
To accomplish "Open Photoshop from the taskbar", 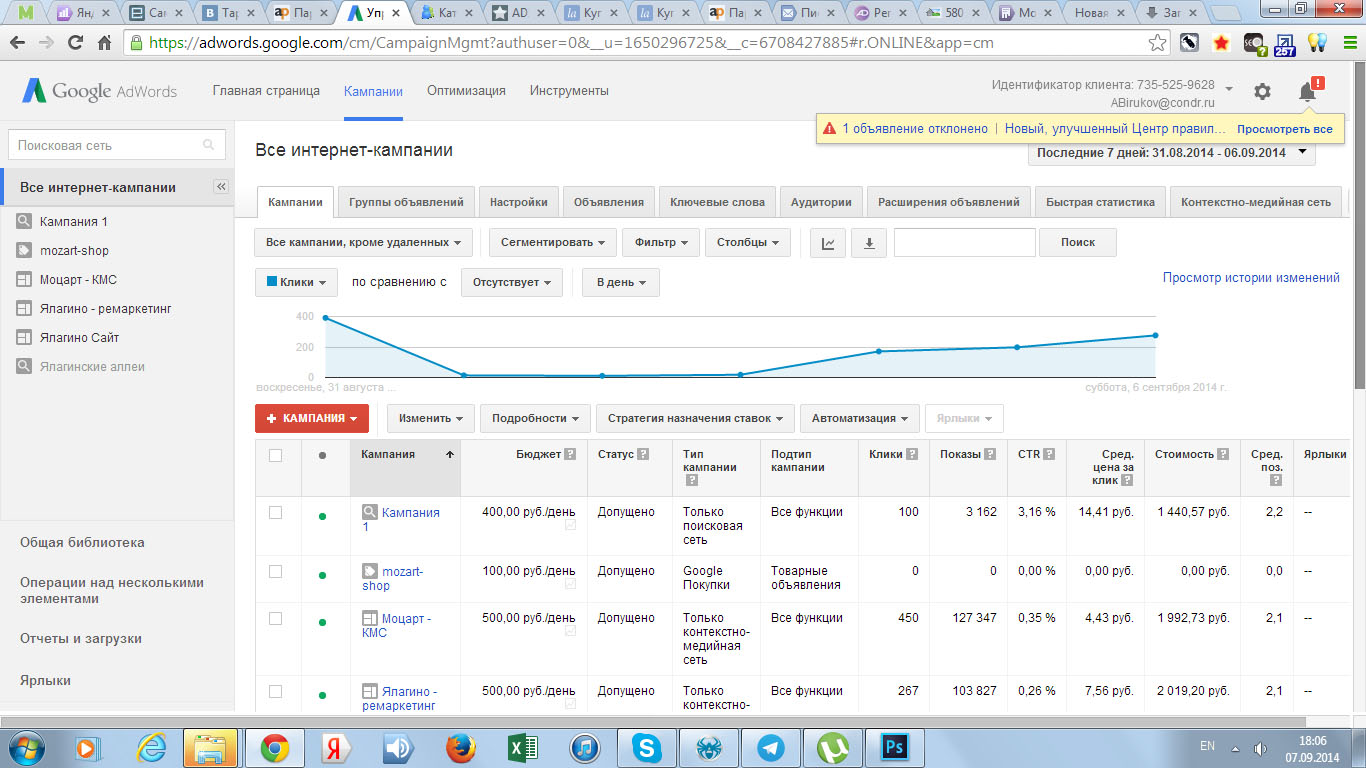I will click(893, 748).
